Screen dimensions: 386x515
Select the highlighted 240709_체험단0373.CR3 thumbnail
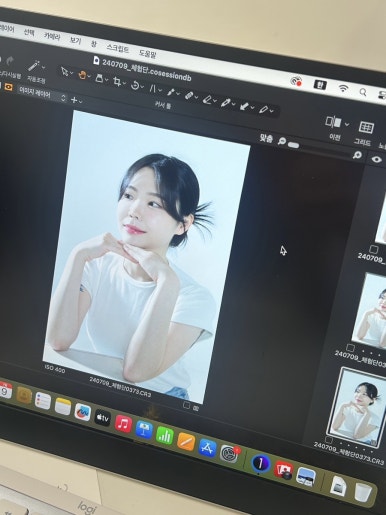(357, 408)
